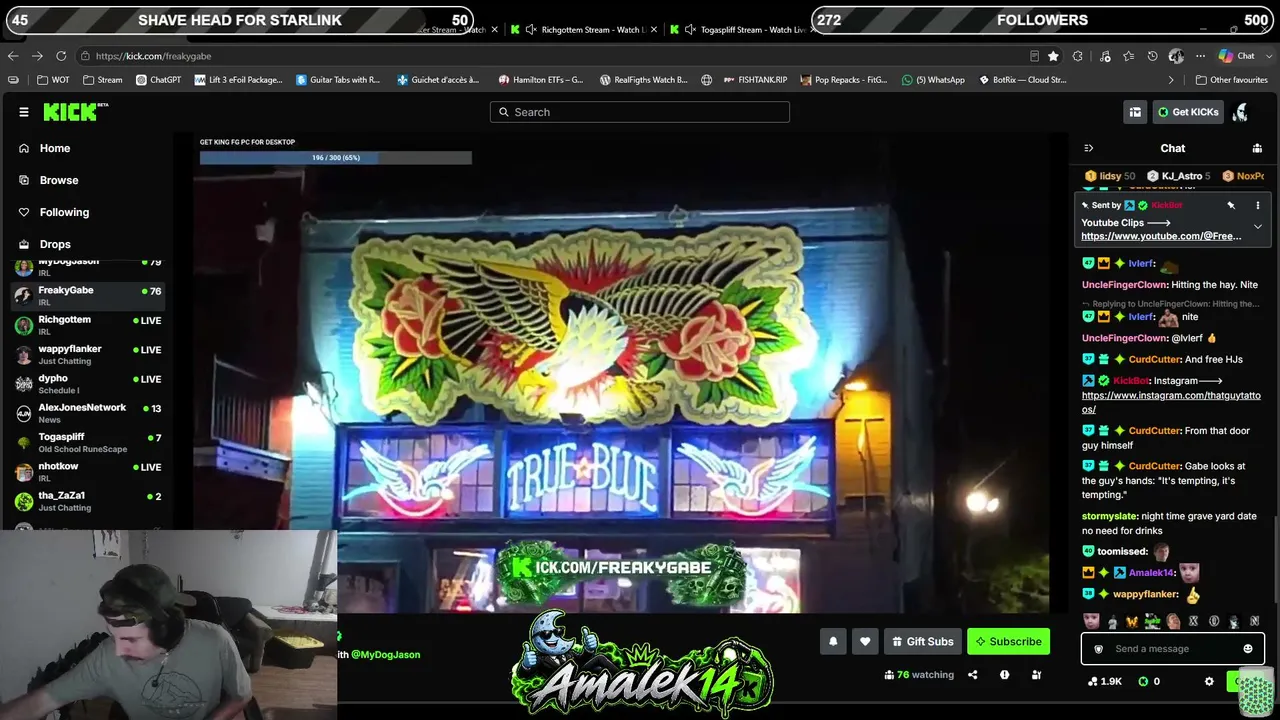Open the browser history clock icon

(x=1152, y=56)
